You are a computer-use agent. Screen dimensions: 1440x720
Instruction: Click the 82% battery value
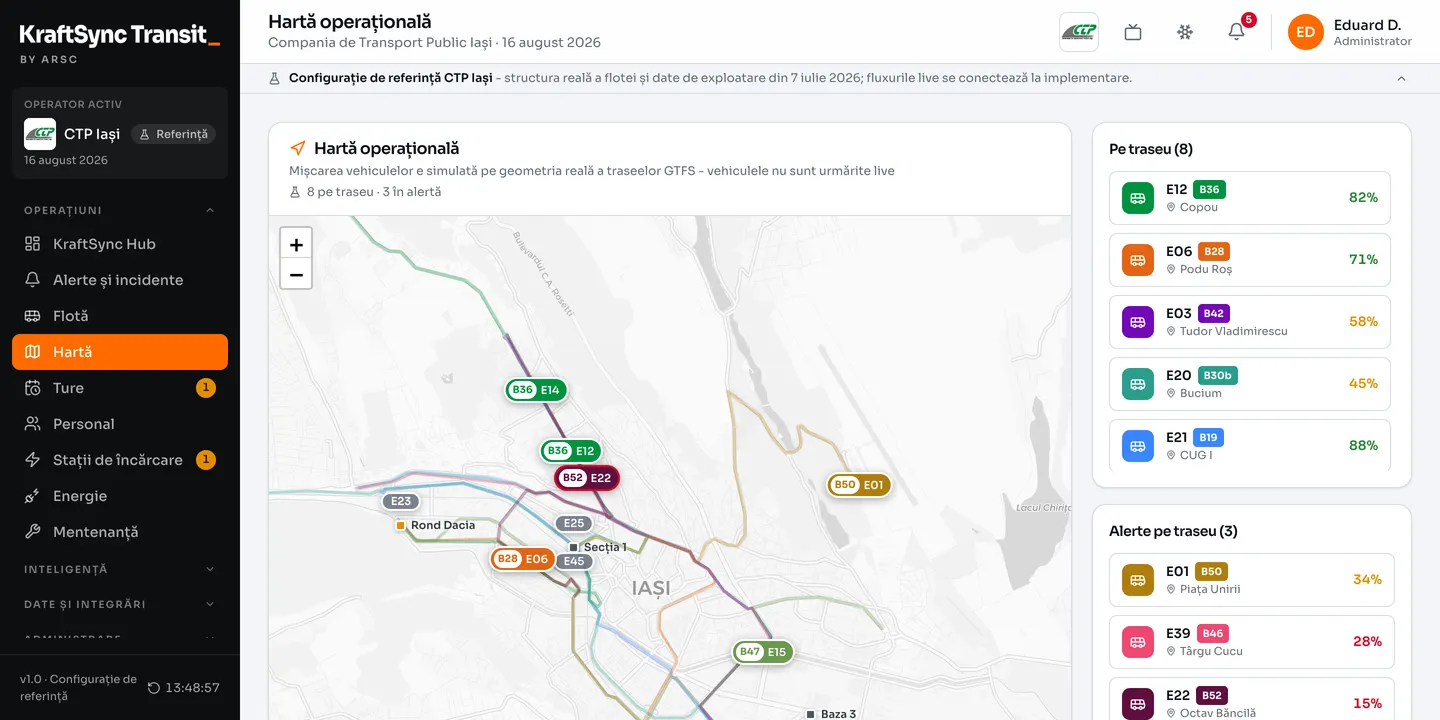(x=1363, y=198)
